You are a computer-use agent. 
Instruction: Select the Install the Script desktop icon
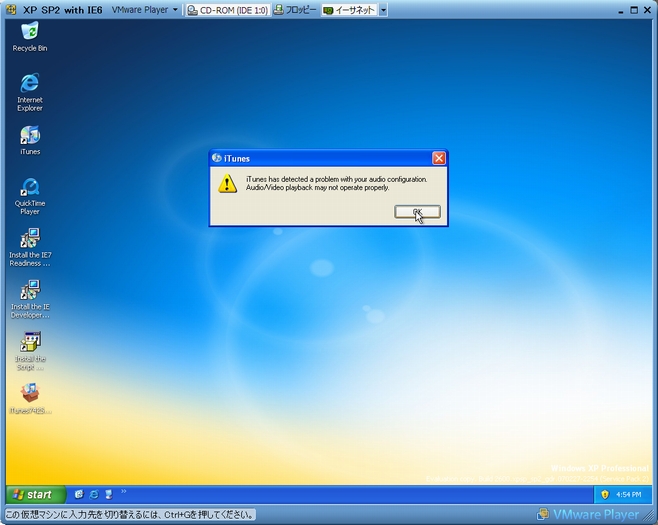coord(30,351)
